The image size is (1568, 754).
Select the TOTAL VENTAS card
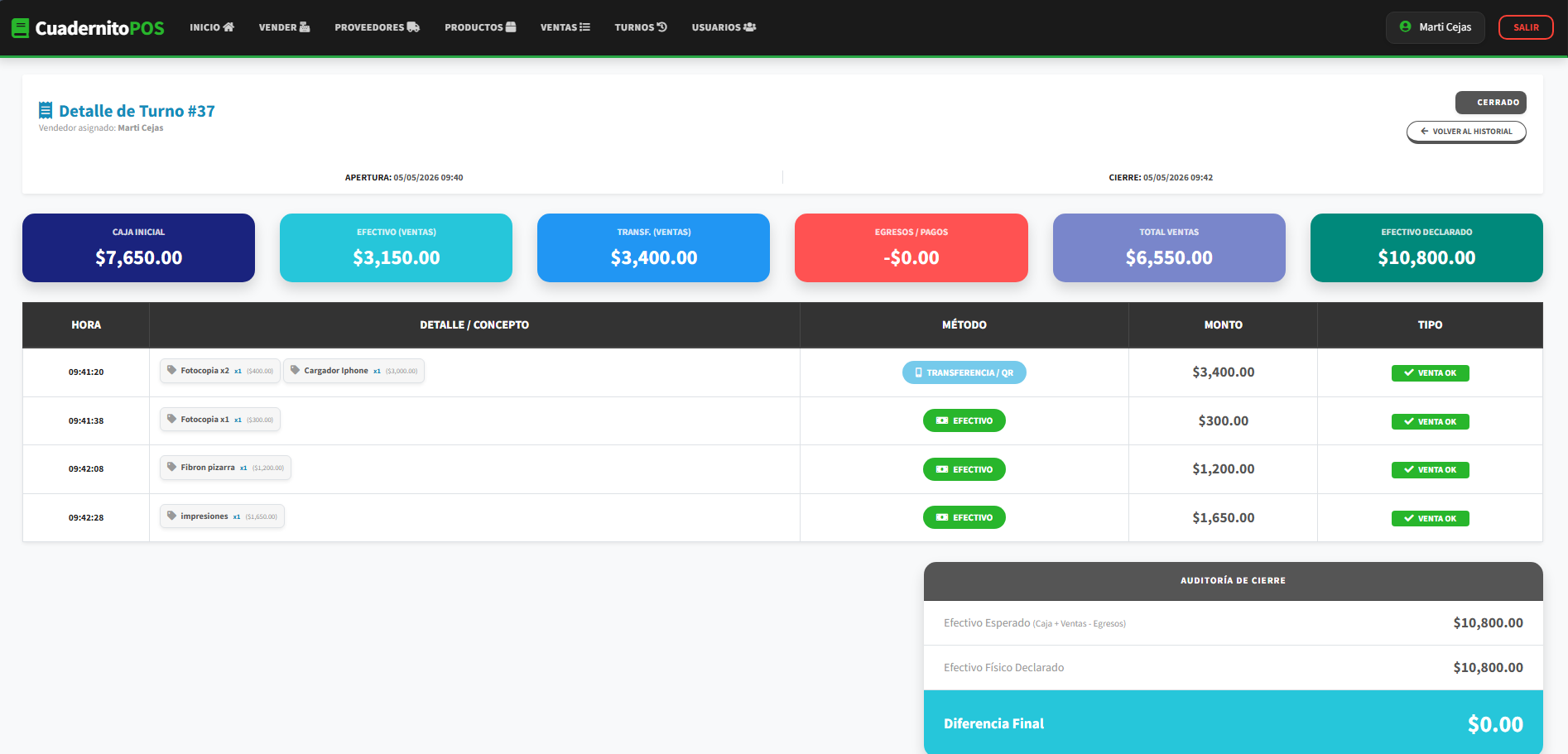[x=1169, y=247]
